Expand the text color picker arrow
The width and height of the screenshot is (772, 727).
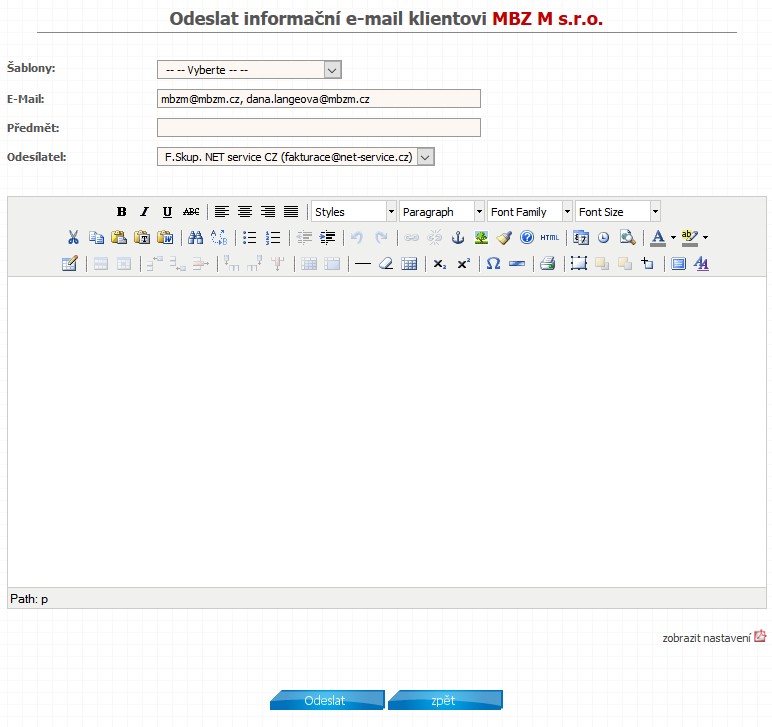(673, 238)
